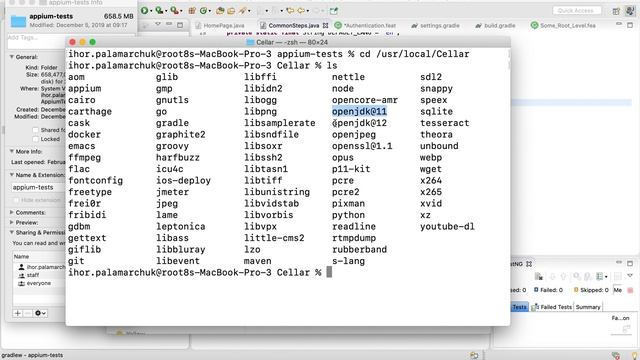
Task: Click the appium entry in Terminal listing
Action: [x=84, y=89]
